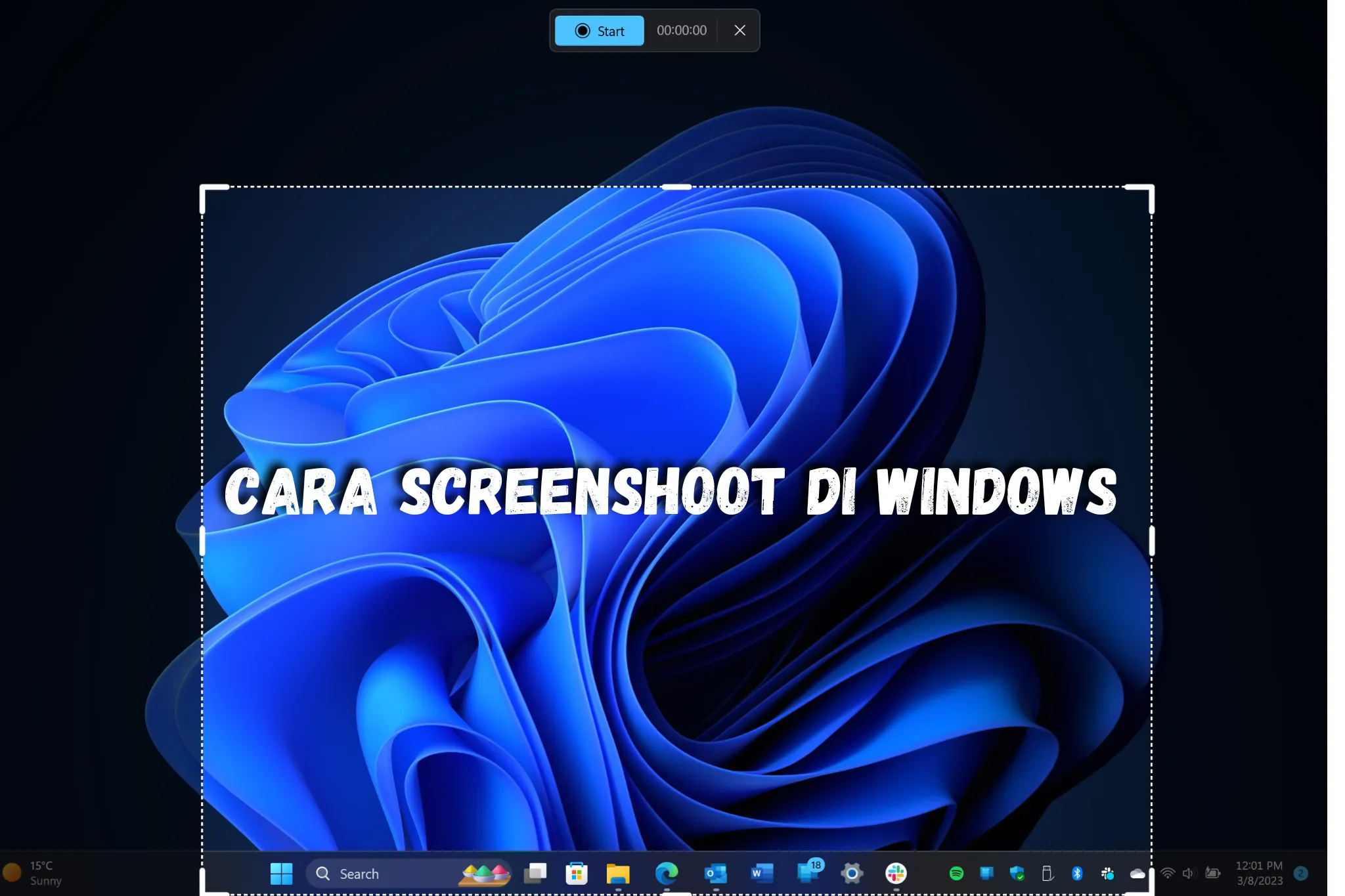1345x896 pixels.
Task: Click the battery status icon
Action: coord(1213,874)
